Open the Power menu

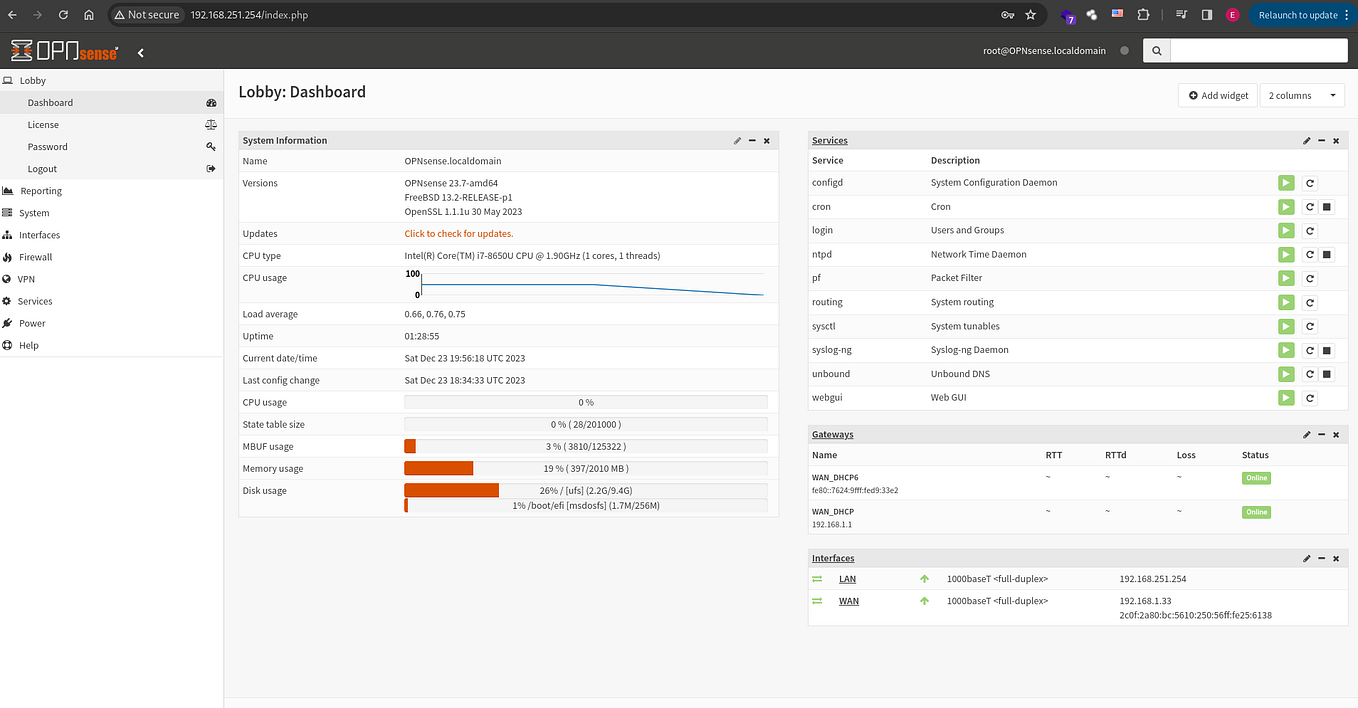coord(111,323)
